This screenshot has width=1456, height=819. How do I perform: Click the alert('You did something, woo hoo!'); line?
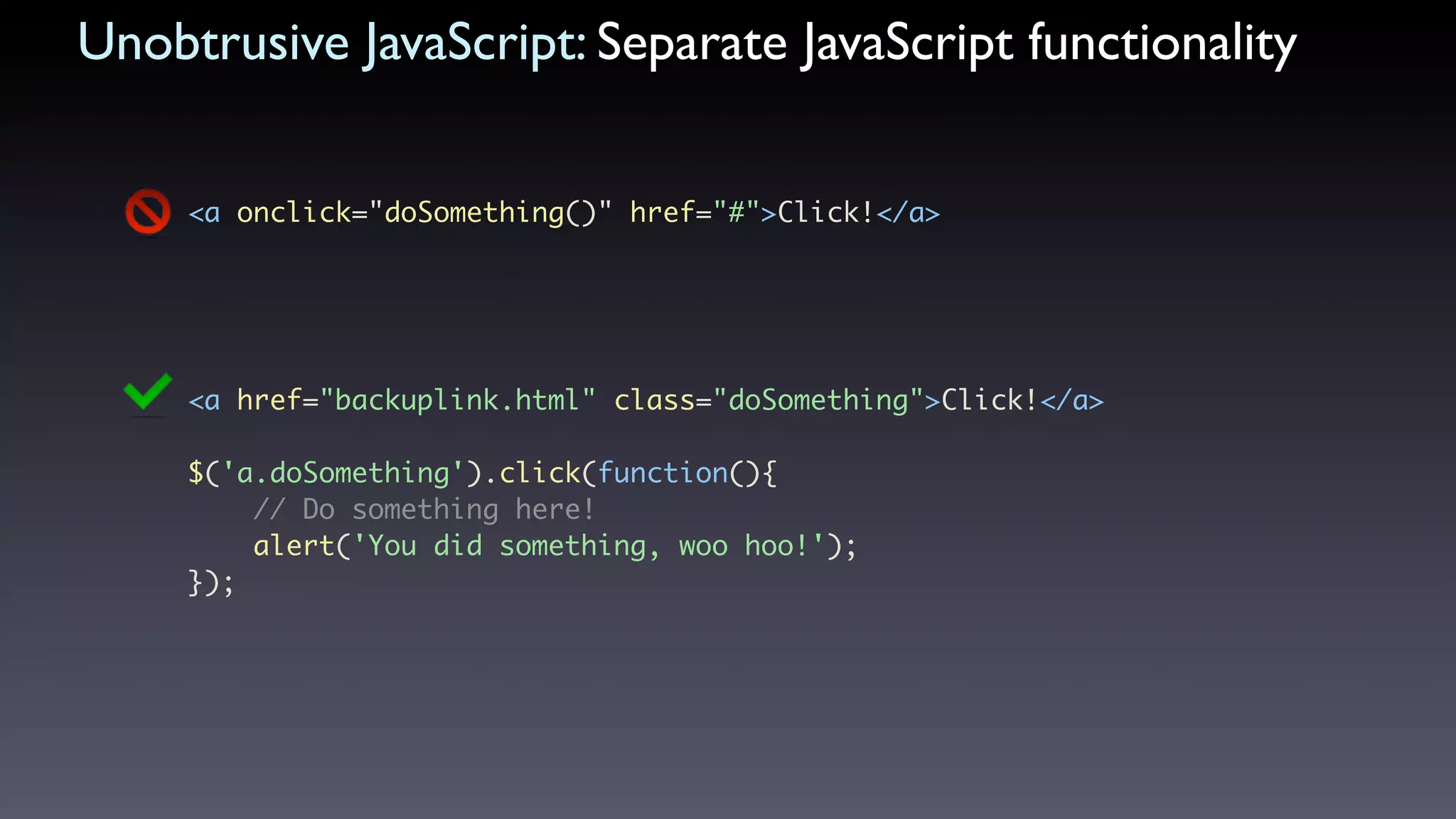[x=555, y=546]
